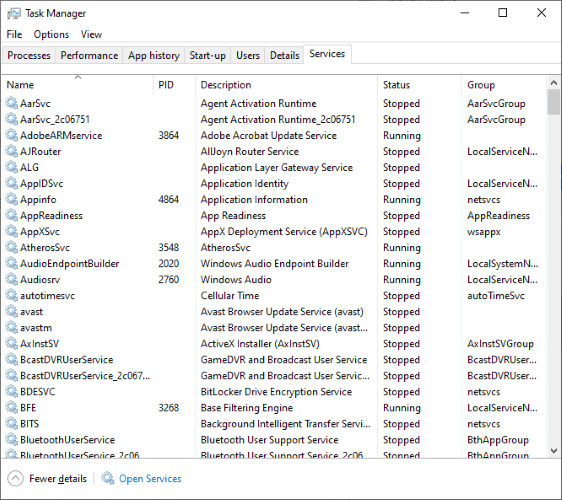Open the Options menu
Image resolution: width=562 pixels, height=500 pixels.
click(x=51, y=34)
